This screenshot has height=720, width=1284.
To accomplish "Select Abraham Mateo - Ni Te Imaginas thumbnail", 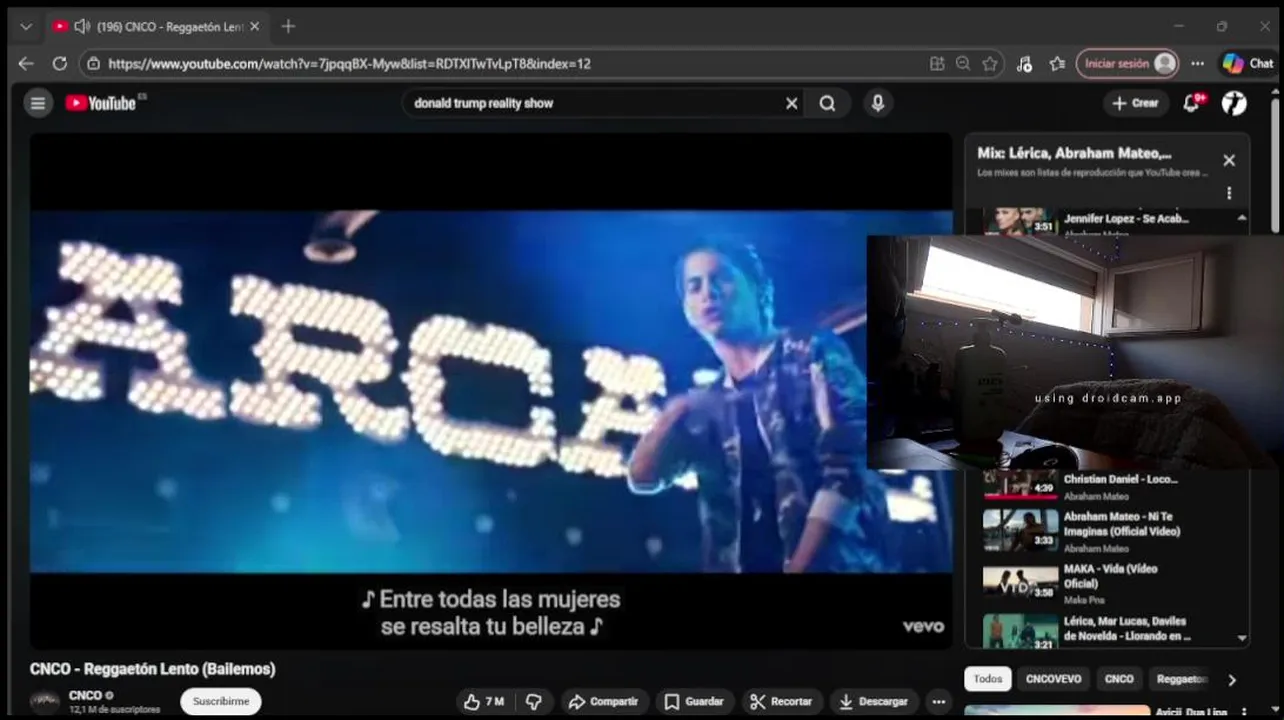I will click(x=1020, y=531).
